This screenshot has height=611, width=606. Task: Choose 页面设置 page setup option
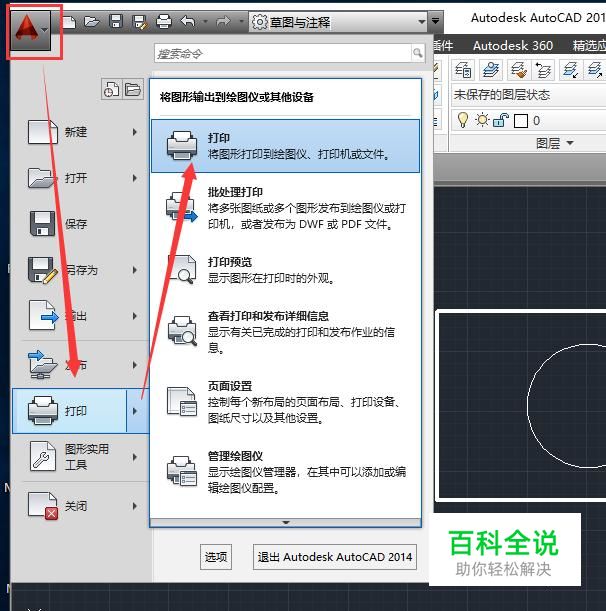click(285, 402)
